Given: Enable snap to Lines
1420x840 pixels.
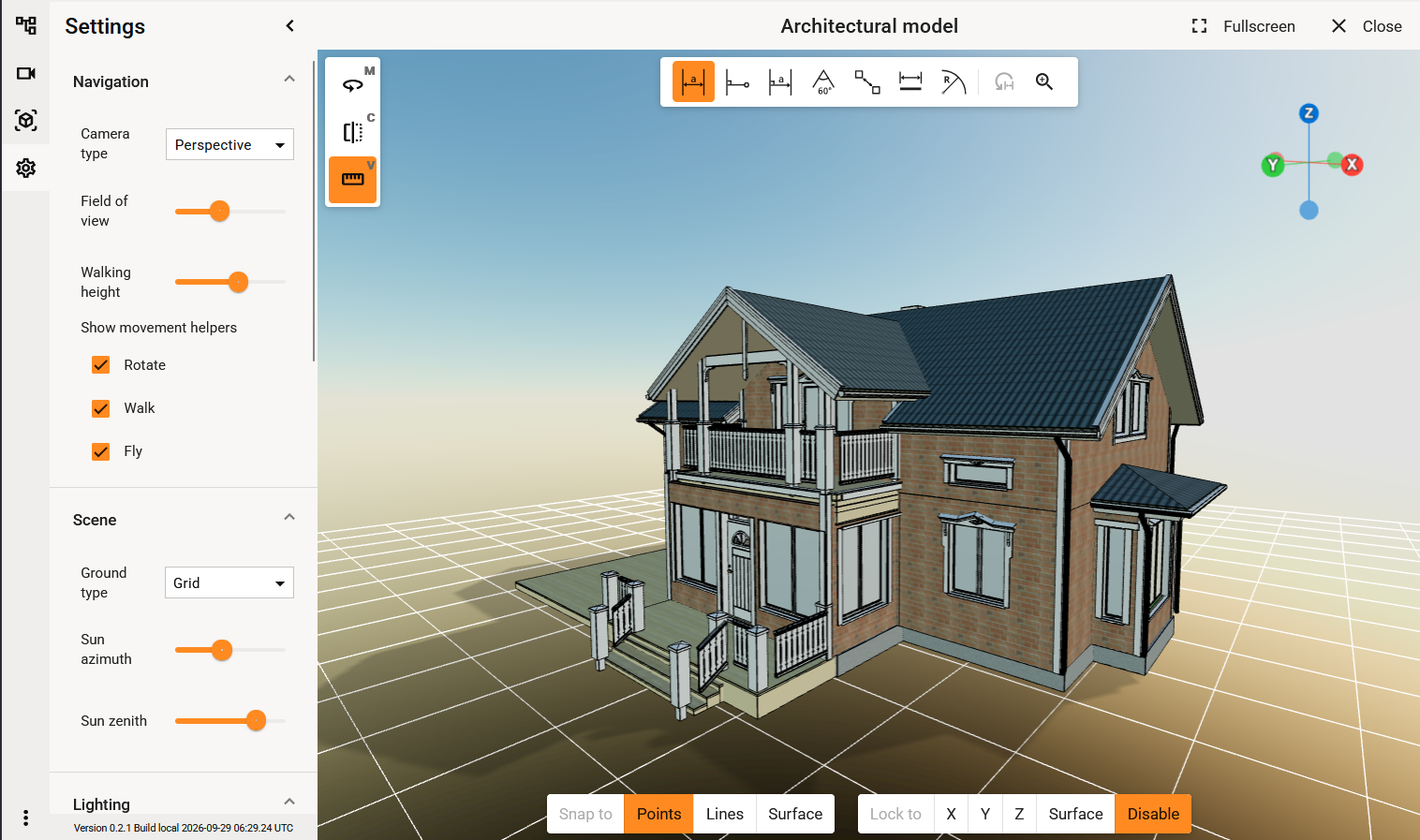Looking at the screenshot, I should tap(725, 814).
